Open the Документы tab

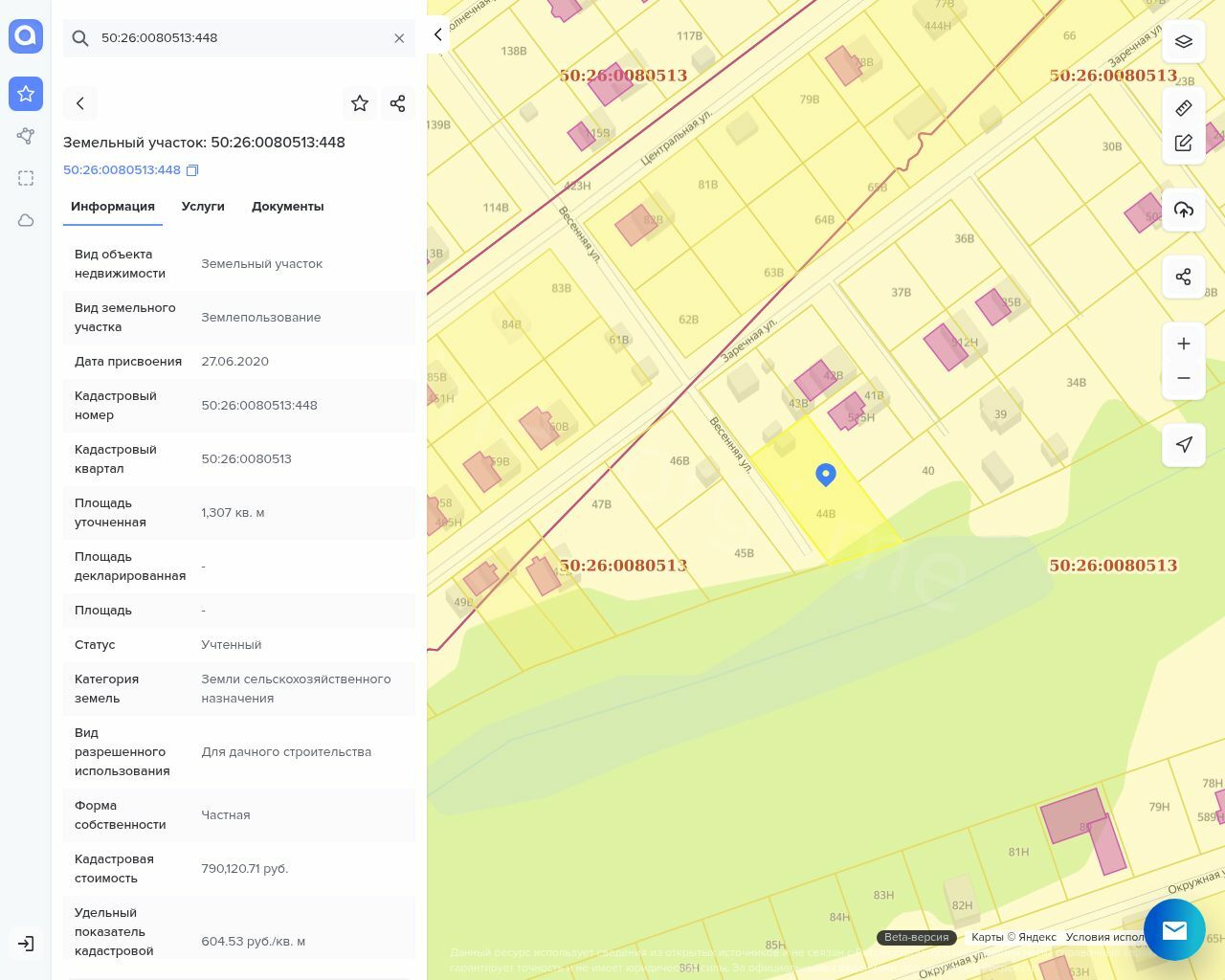(x=287, y=207)
